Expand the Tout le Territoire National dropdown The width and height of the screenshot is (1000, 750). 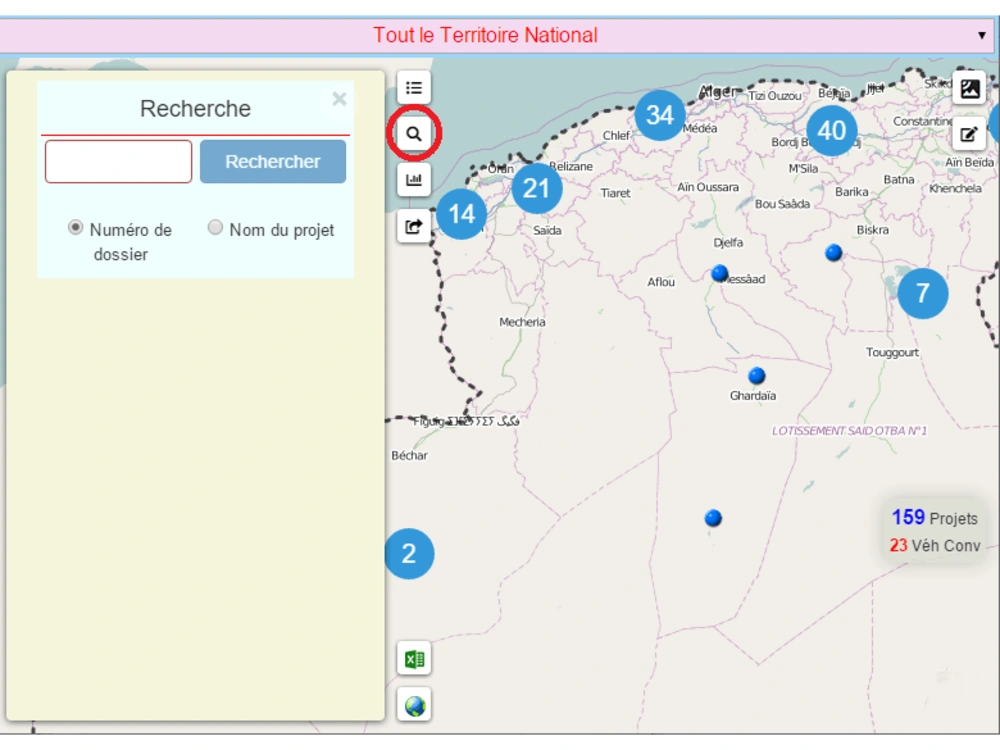click(982, 35)
